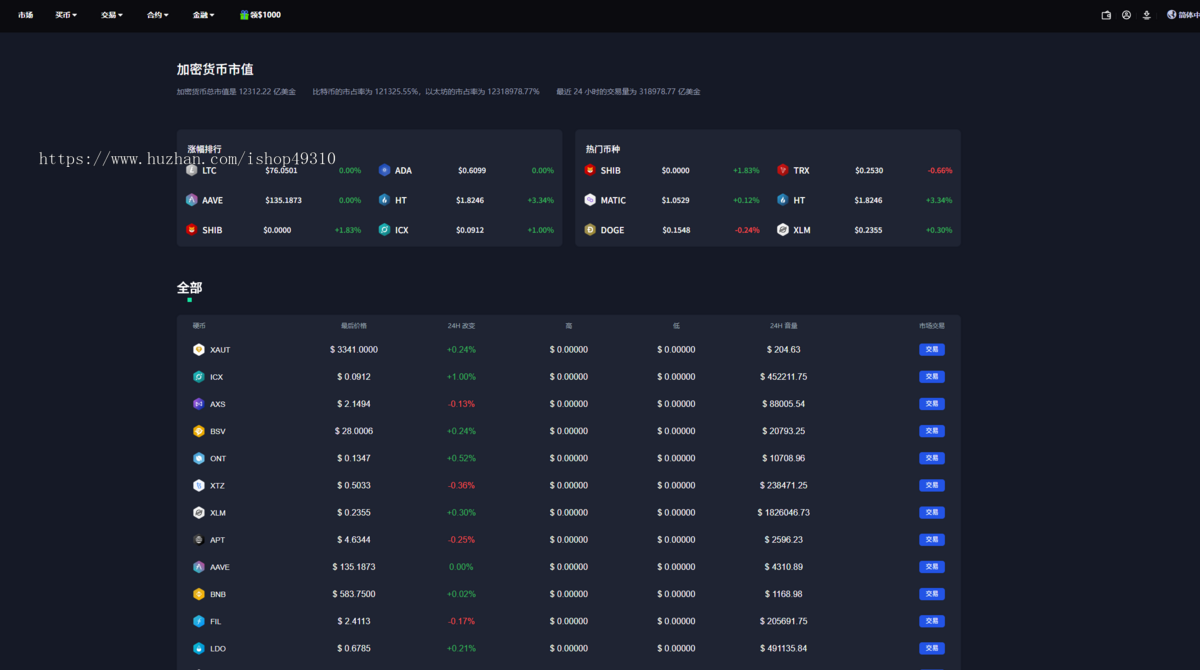
Task: Expand the 金融 dropdown menu
Action: (x=204, y=15)
